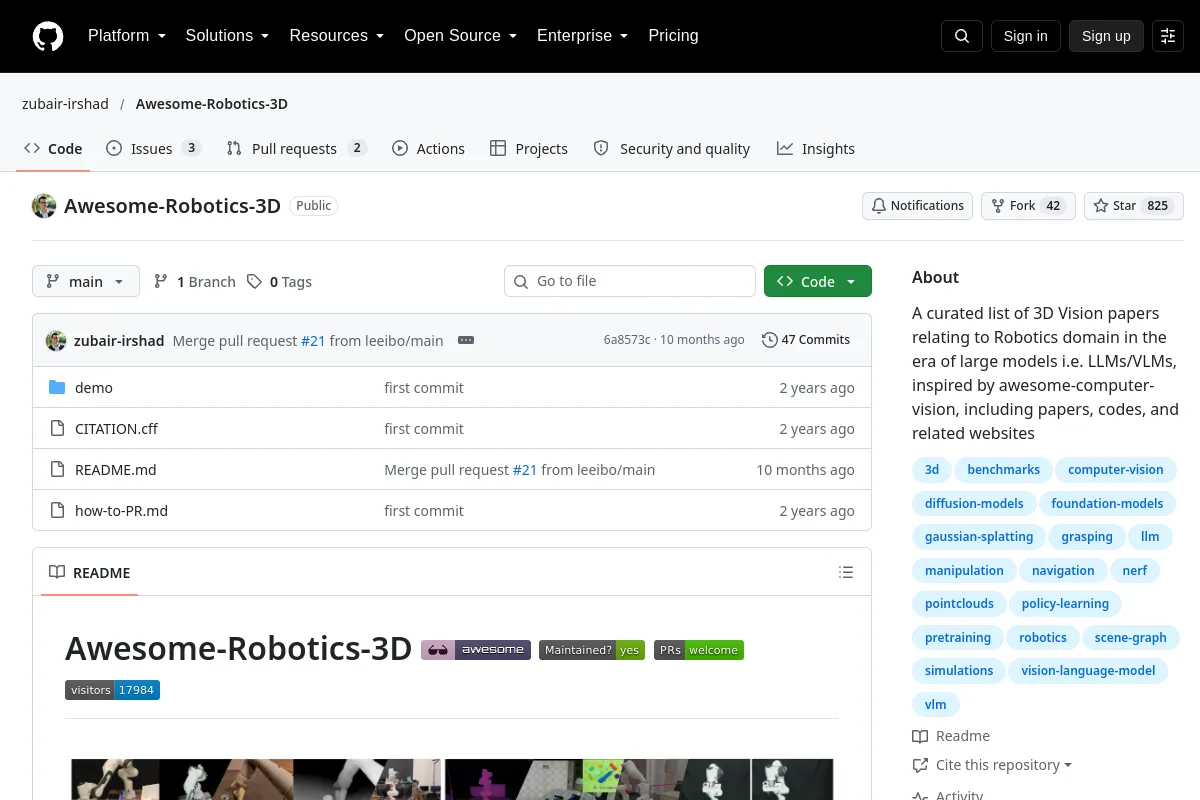Open the appearance settings icon

coord(1168,36)
